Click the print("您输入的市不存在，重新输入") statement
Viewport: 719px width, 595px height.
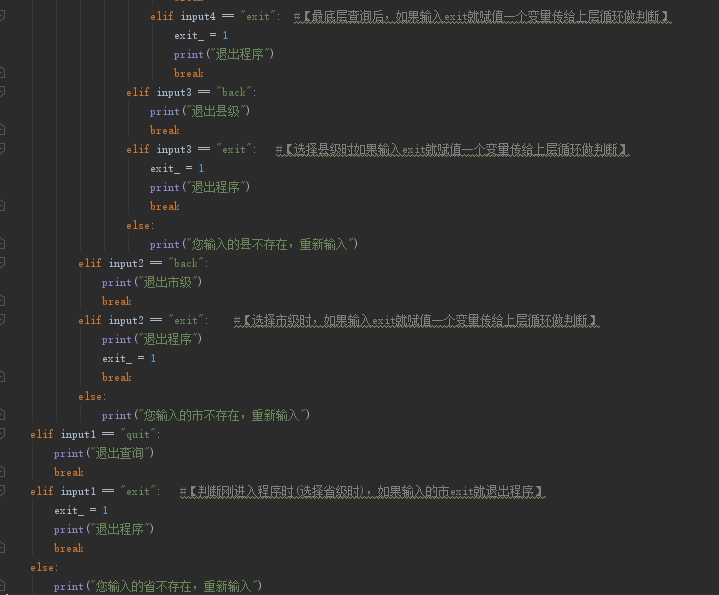[x=206, y=415]
